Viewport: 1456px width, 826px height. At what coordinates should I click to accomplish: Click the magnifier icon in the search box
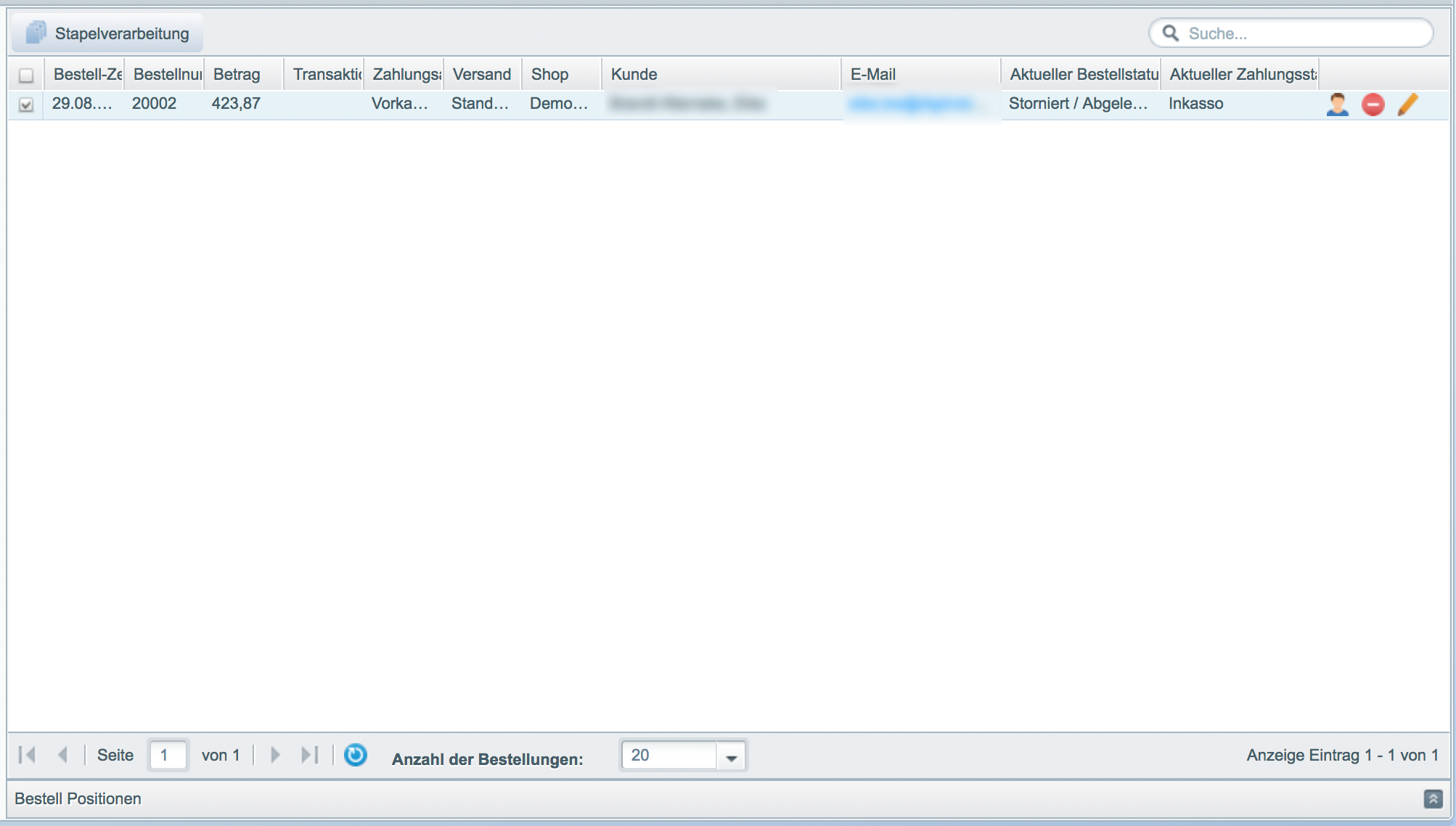point(1170,33)
